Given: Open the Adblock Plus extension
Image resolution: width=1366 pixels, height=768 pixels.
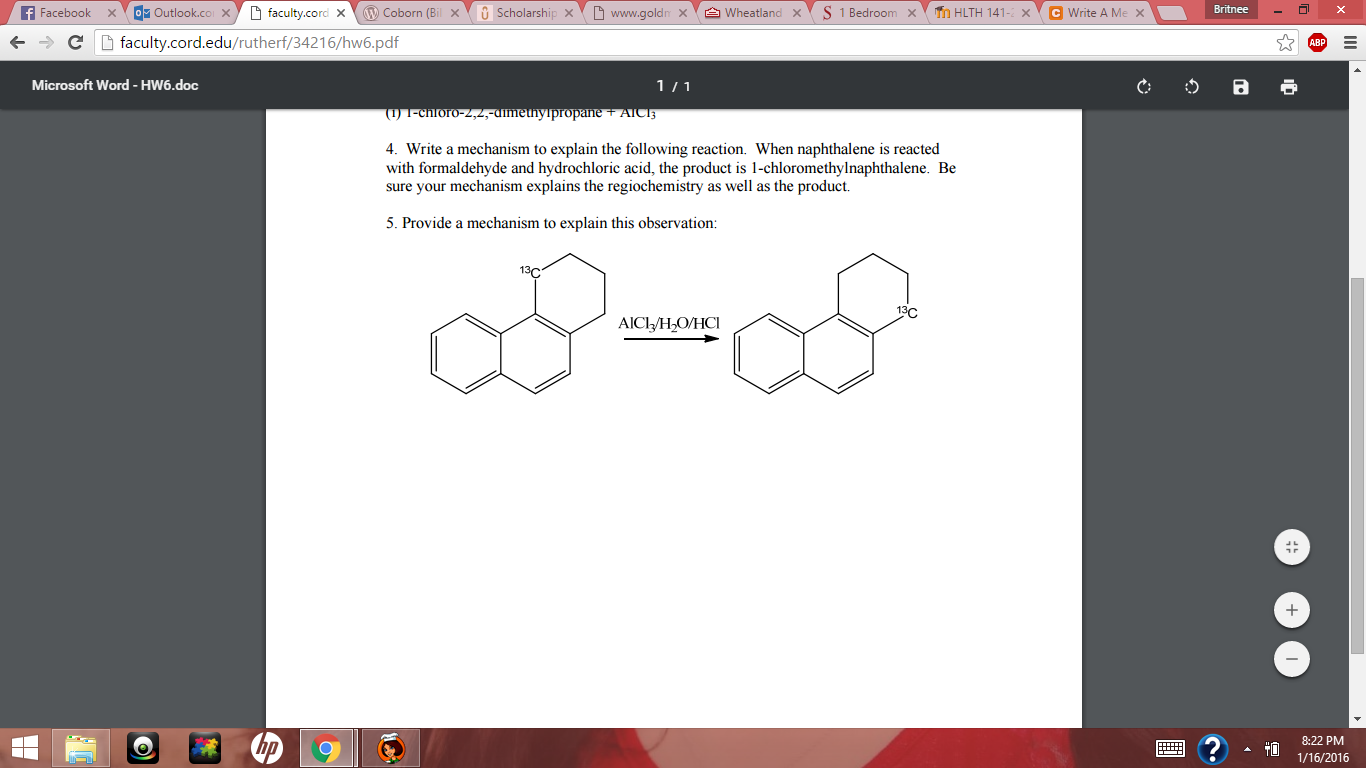Looking at the screenshot, I should (x=1316, y=42).
